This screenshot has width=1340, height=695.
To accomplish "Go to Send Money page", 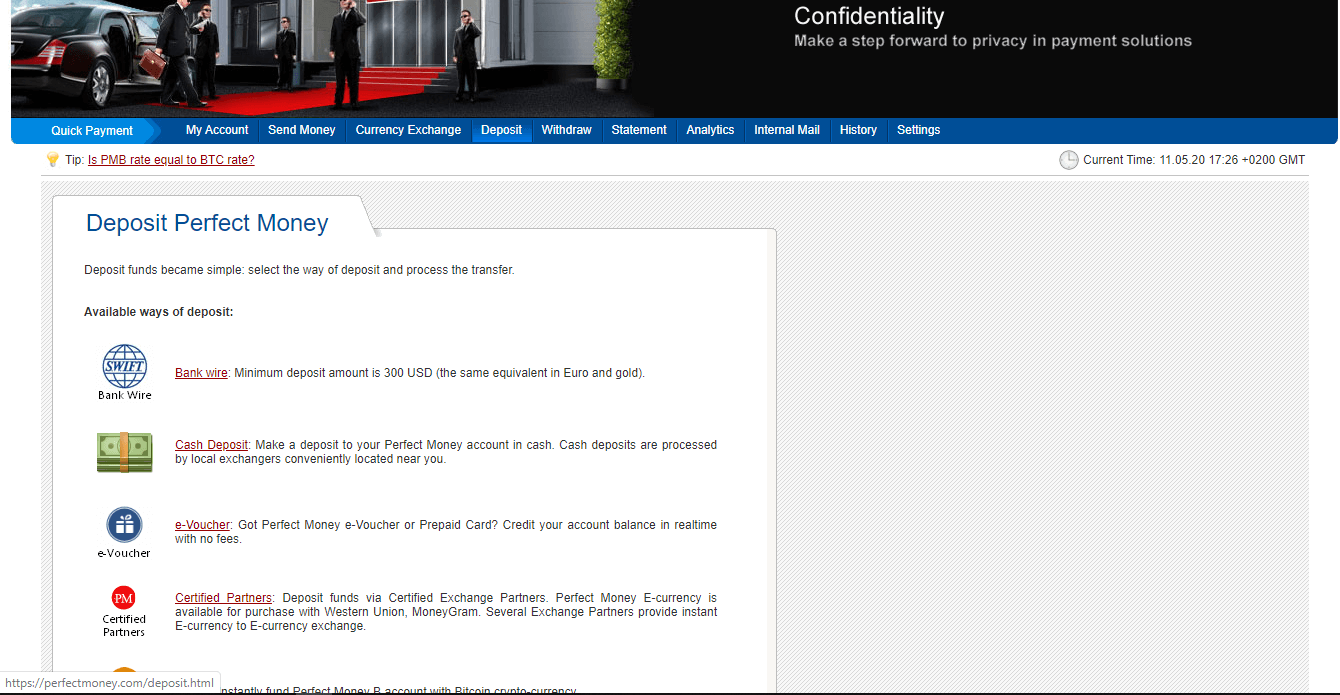I will 302,130.
